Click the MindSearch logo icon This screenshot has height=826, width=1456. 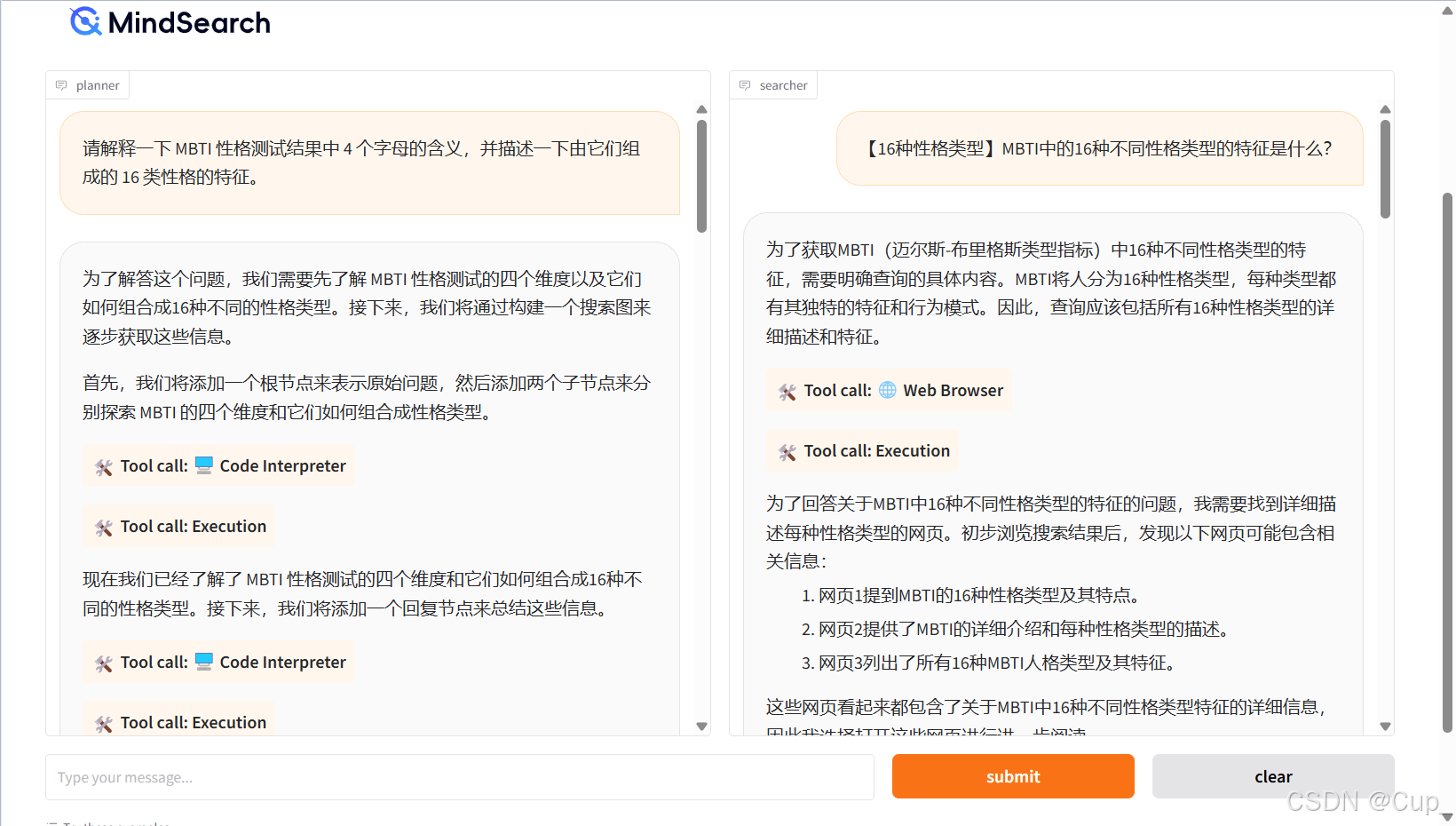[84, 22]
